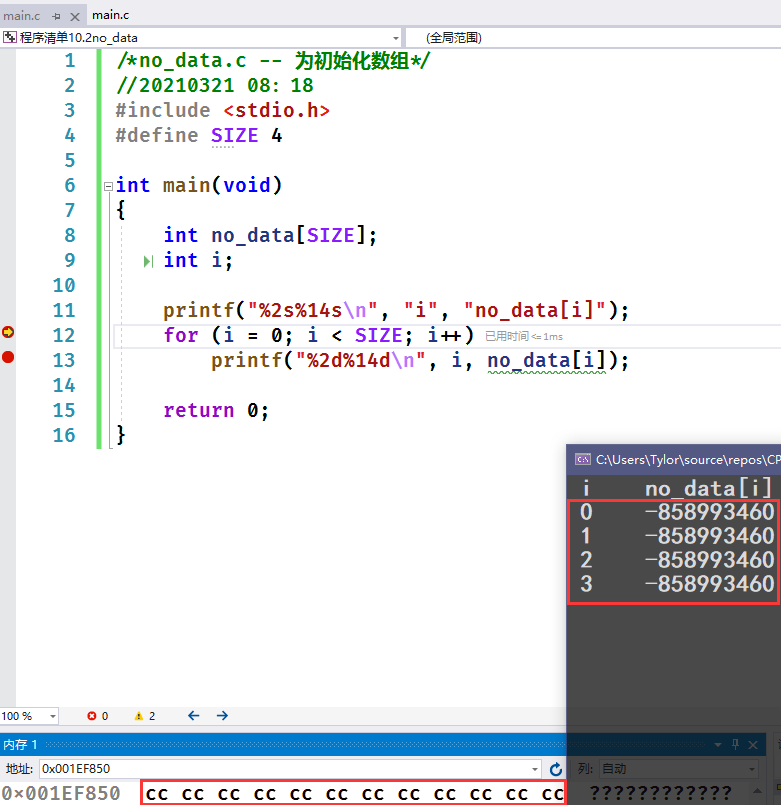The width and height of the screenshot is (781, 805).
Task: Select the second main.c tab
Action: [x=110, y=15]
